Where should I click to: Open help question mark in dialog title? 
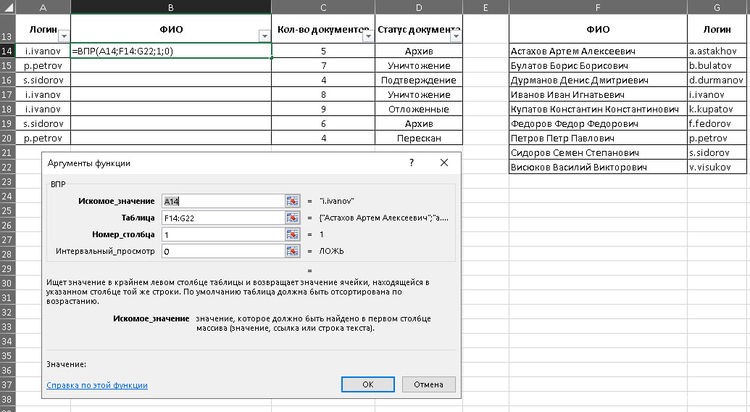tap(411, 163)
